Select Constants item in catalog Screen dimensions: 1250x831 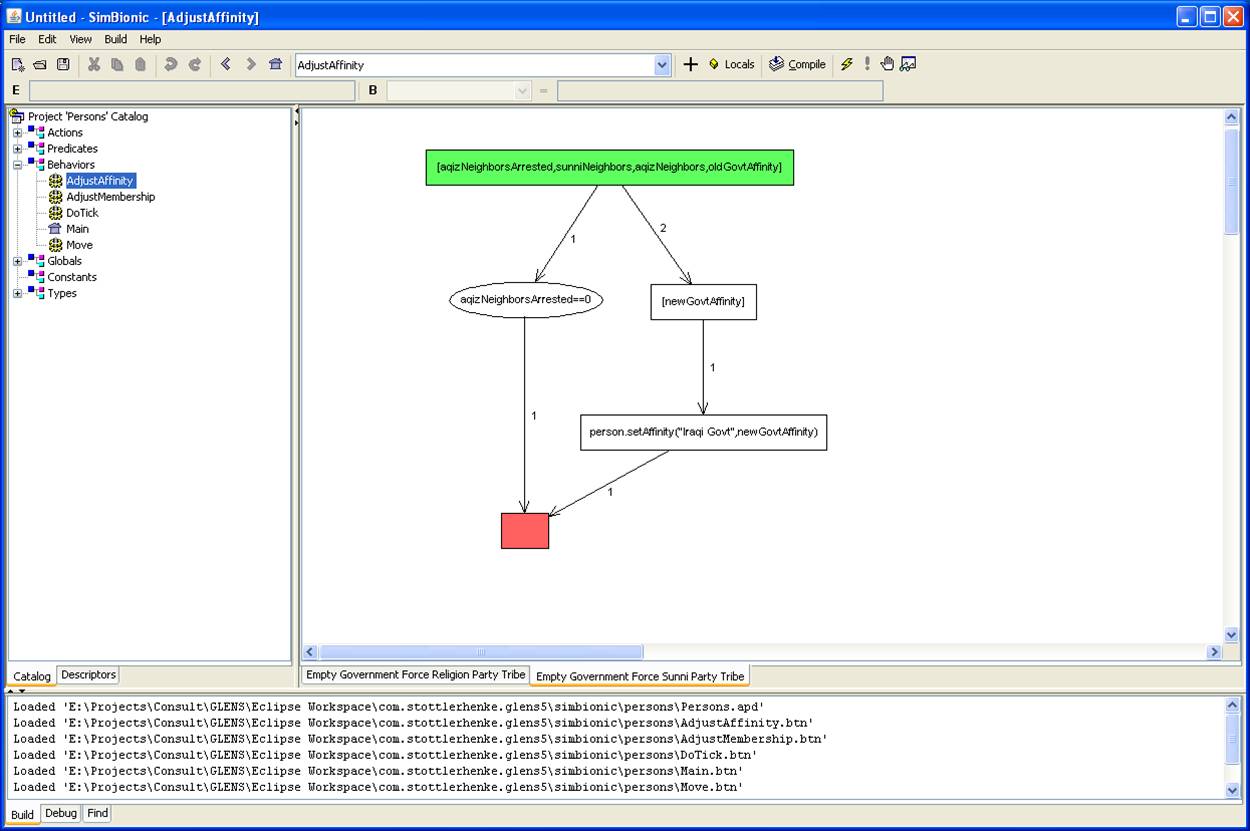[72, 277]
